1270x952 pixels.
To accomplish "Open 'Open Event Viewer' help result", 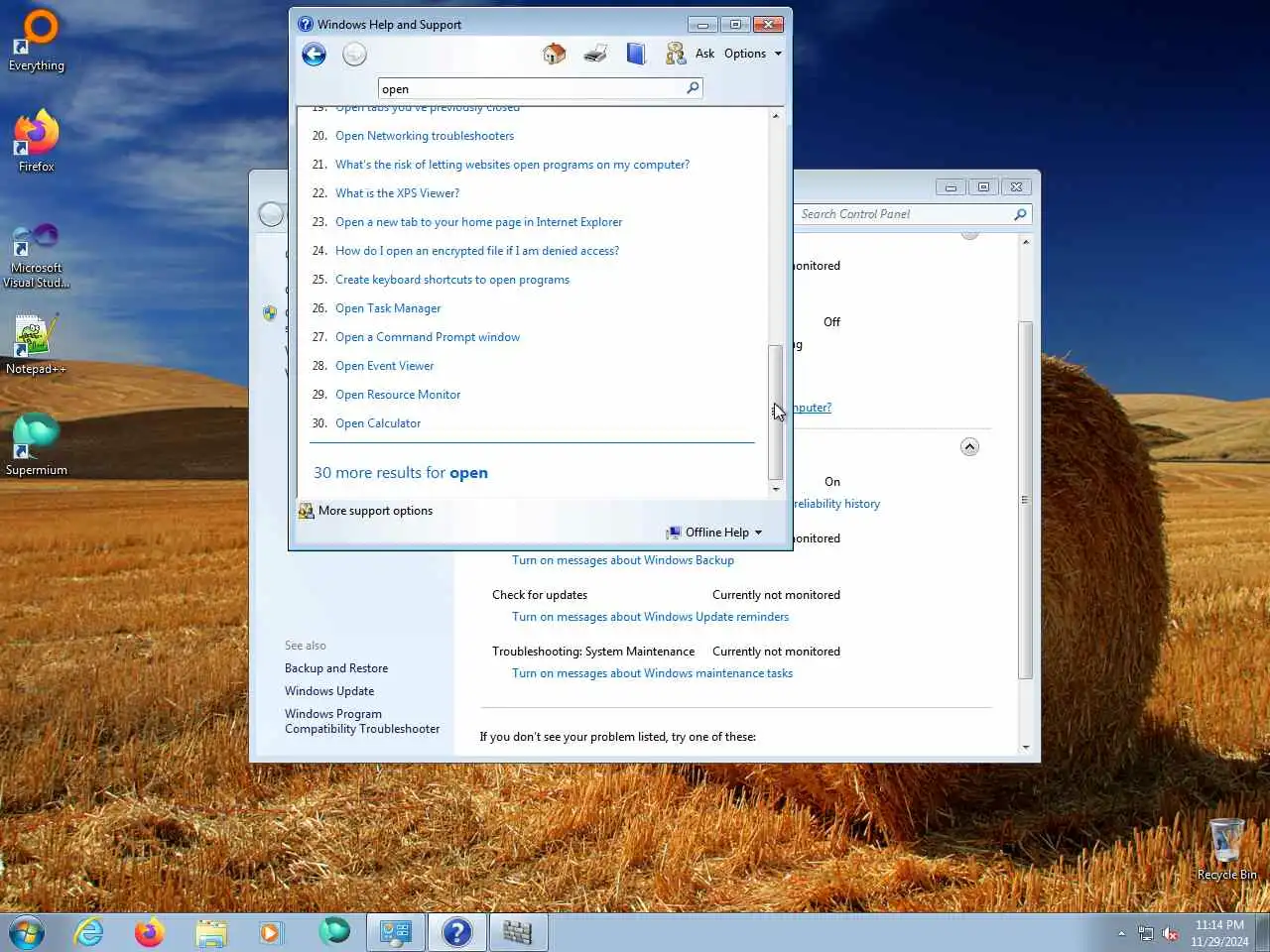I will [384, 366].
